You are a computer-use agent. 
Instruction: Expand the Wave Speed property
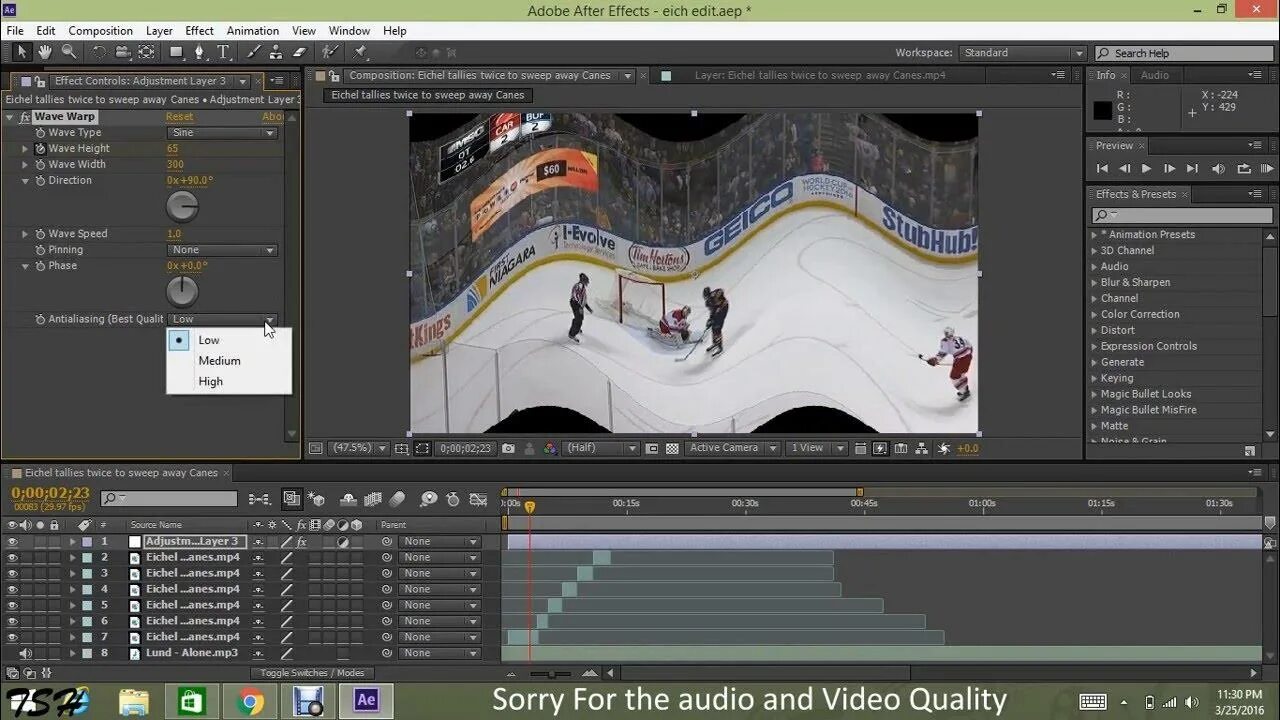pos(26,234)
